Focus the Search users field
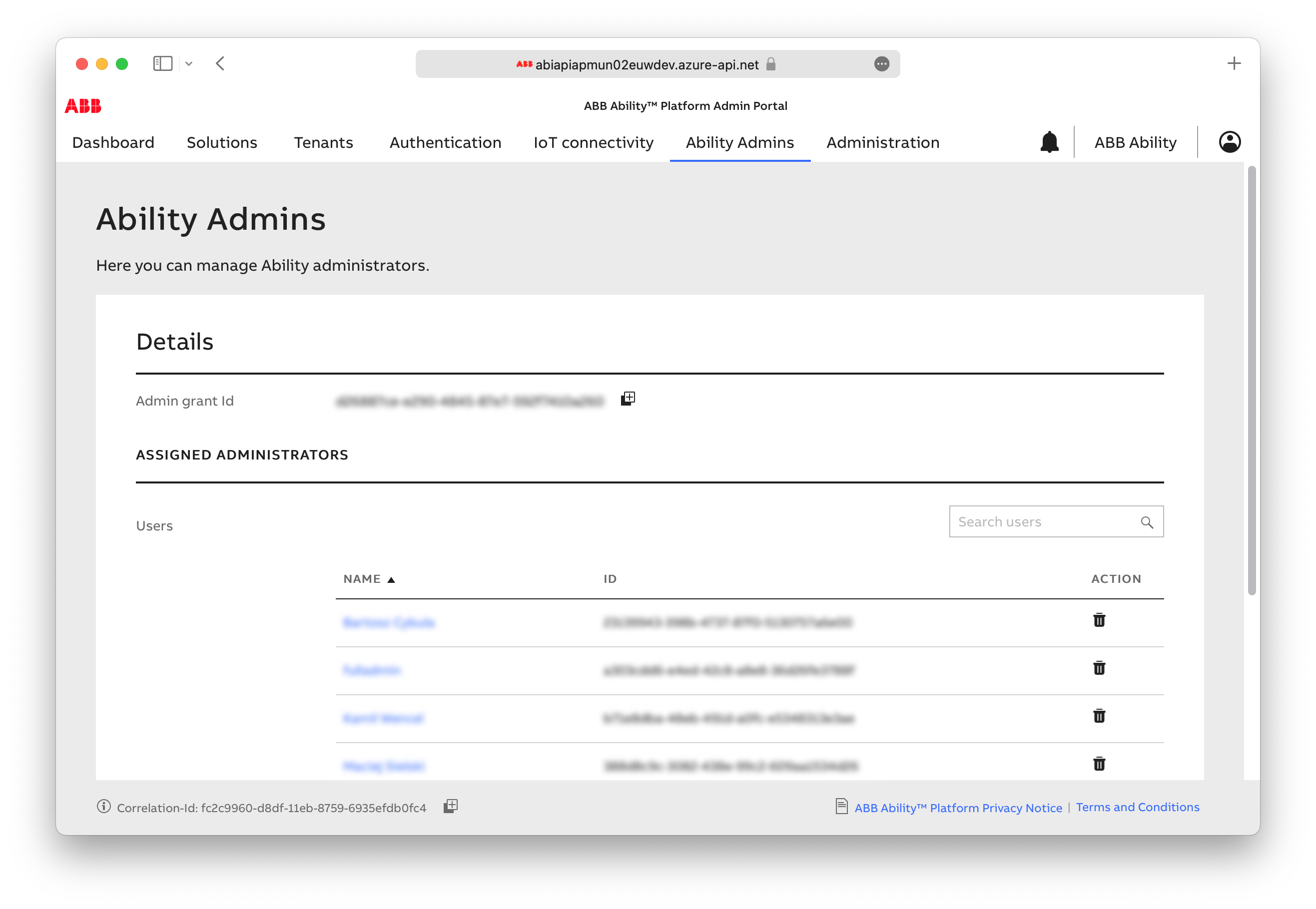The image size is (1316, 909). tap(1056, 522)
